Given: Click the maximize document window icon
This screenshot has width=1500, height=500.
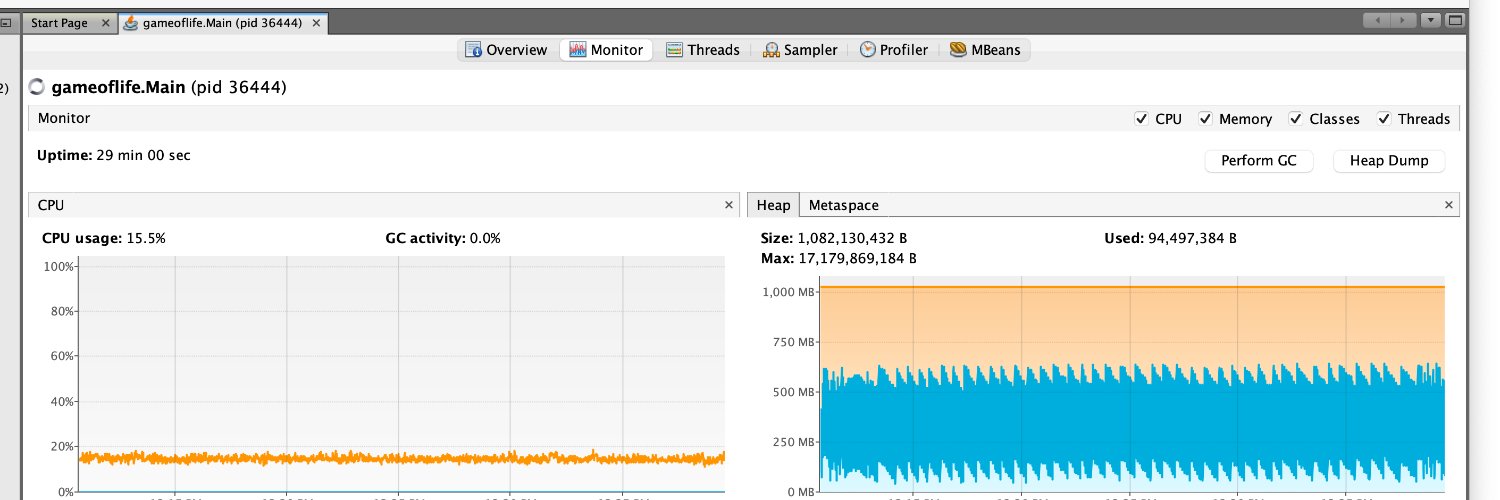Looking at the screenshot, I should (1453, 20).
